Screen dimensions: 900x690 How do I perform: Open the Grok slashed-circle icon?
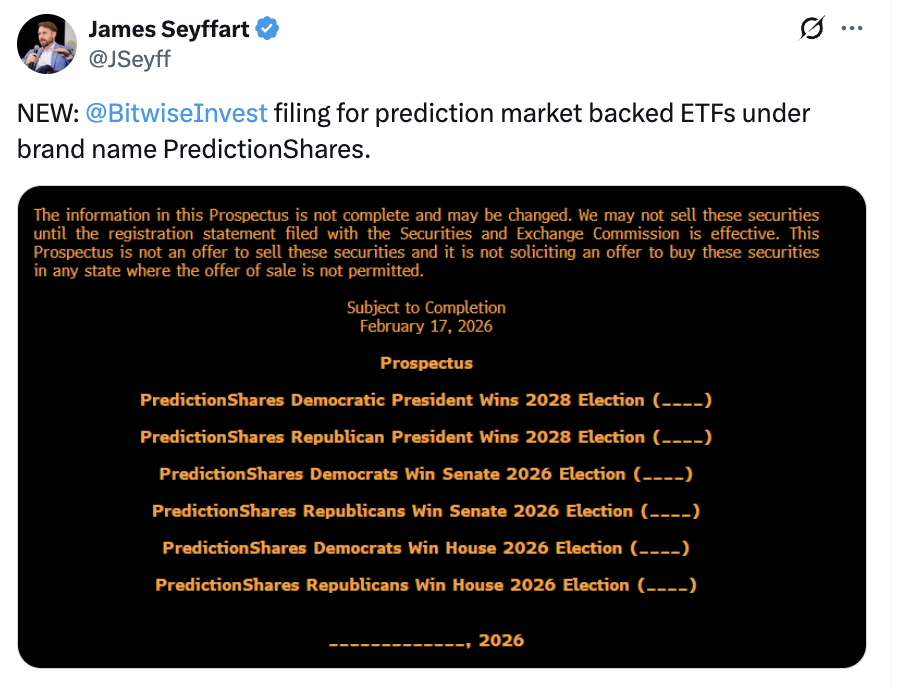(x=811, y=30)
